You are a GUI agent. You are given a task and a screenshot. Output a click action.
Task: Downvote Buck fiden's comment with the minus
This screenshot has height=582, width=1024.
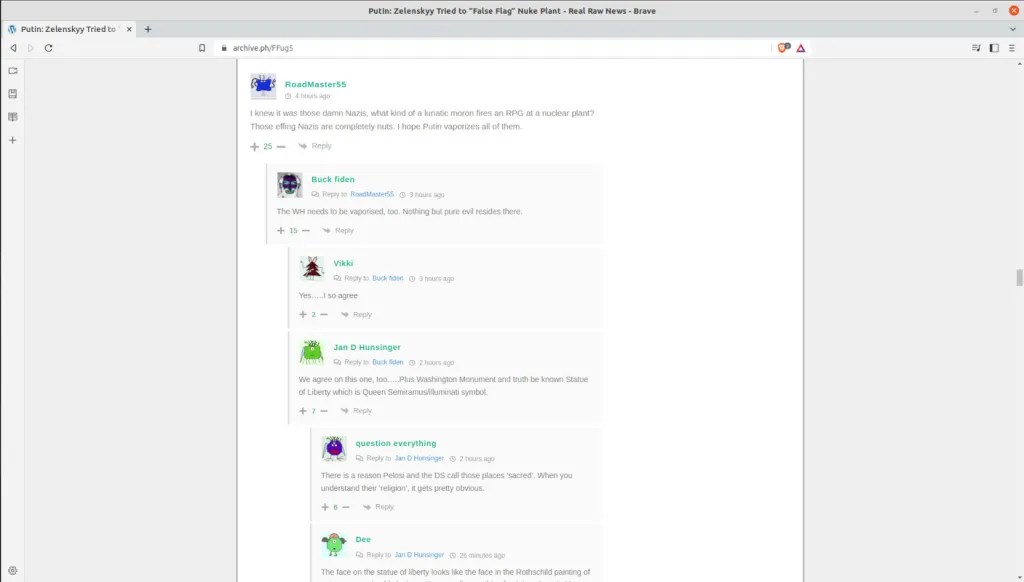tap(305, 231)
